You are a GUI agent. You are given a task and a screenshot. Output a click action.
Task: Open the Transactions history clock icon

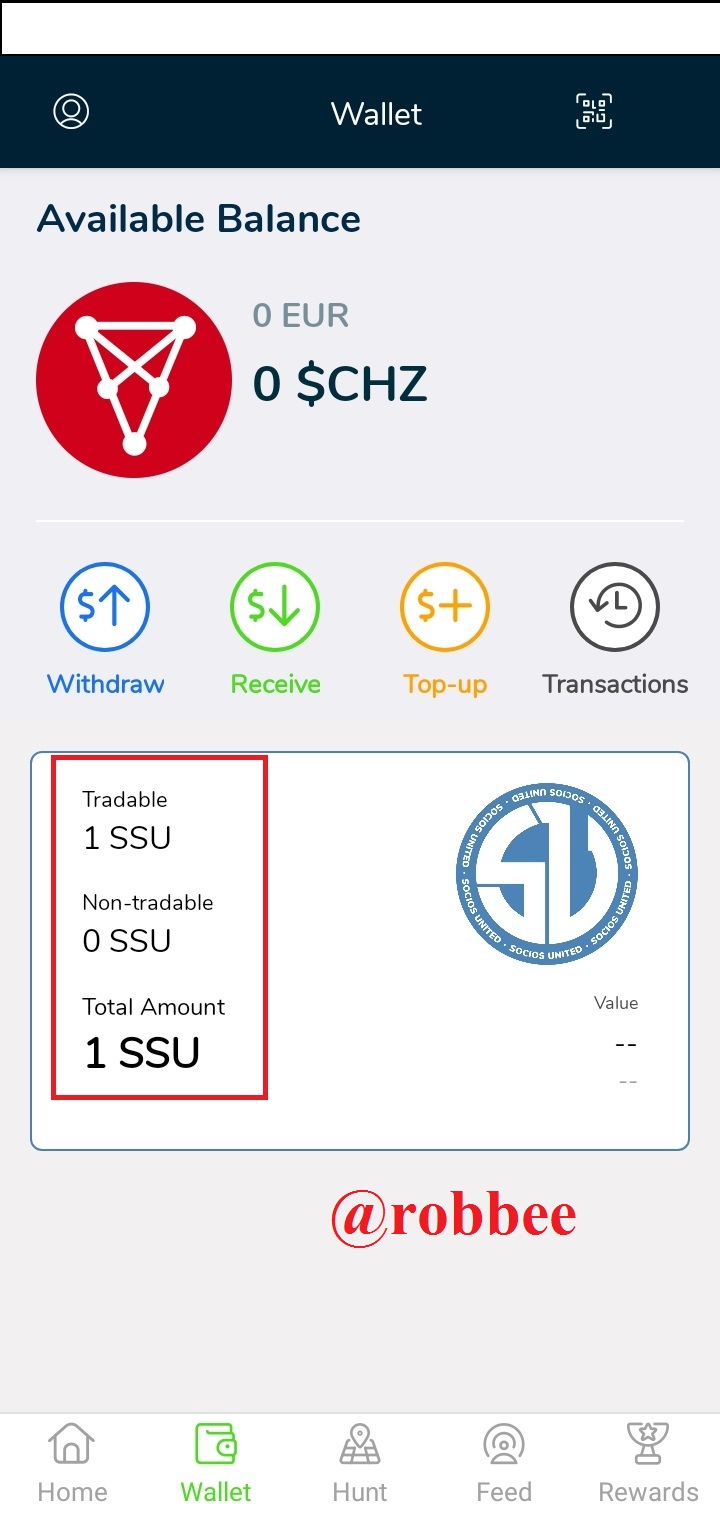tap(615, 607)
